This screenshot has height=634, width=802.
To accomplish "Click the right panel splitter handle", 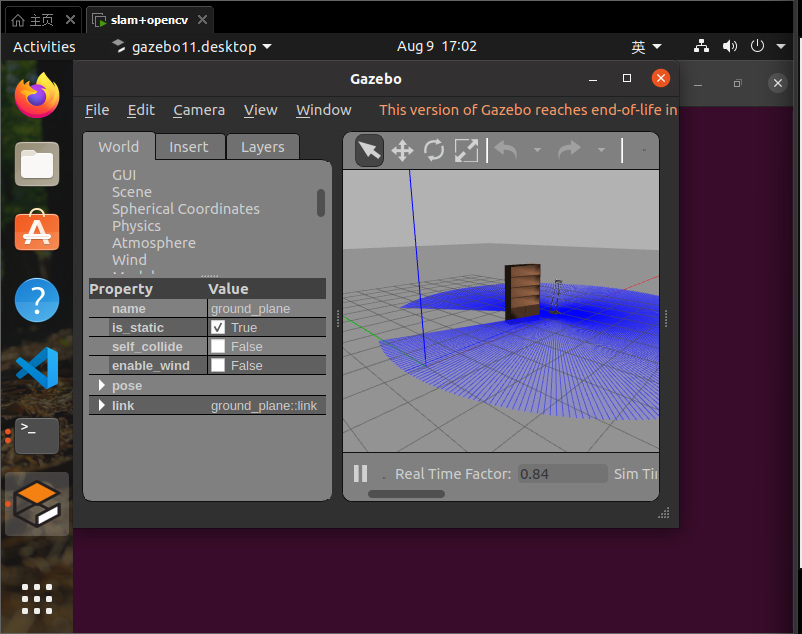I will [665, 319].
